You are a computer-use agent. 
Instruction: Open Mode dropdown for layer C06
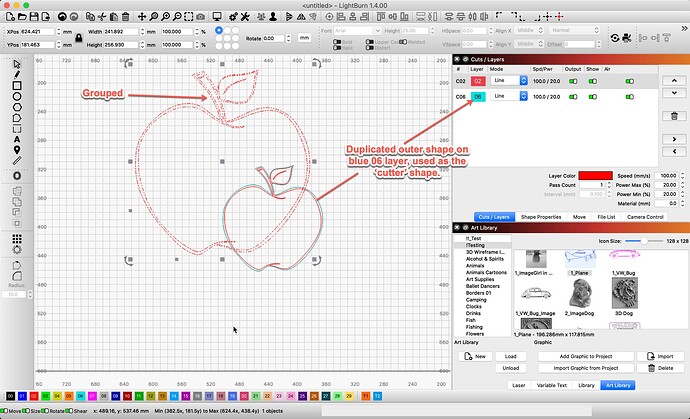509,96
